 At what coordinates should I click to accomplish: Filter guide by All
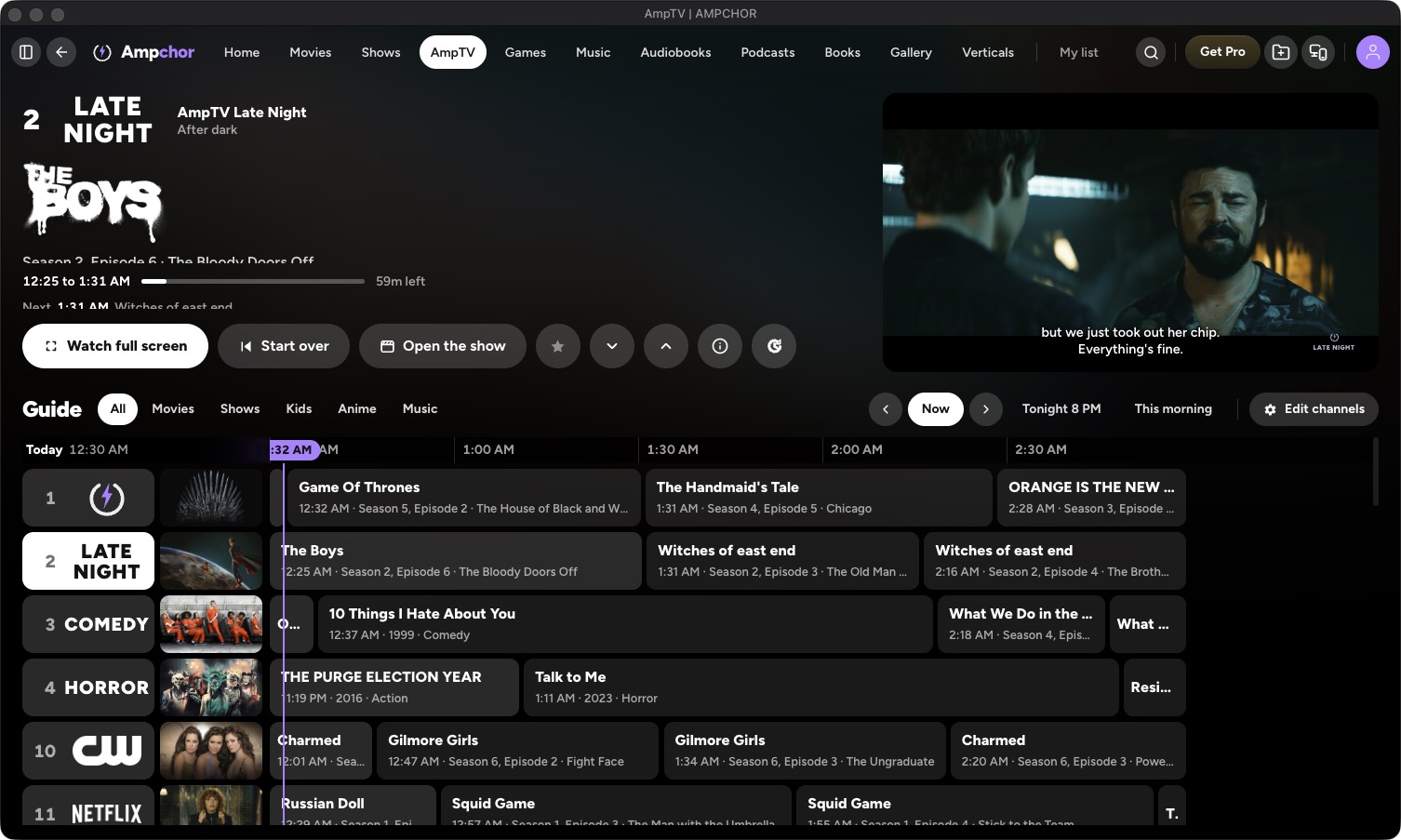coord(118,409)
